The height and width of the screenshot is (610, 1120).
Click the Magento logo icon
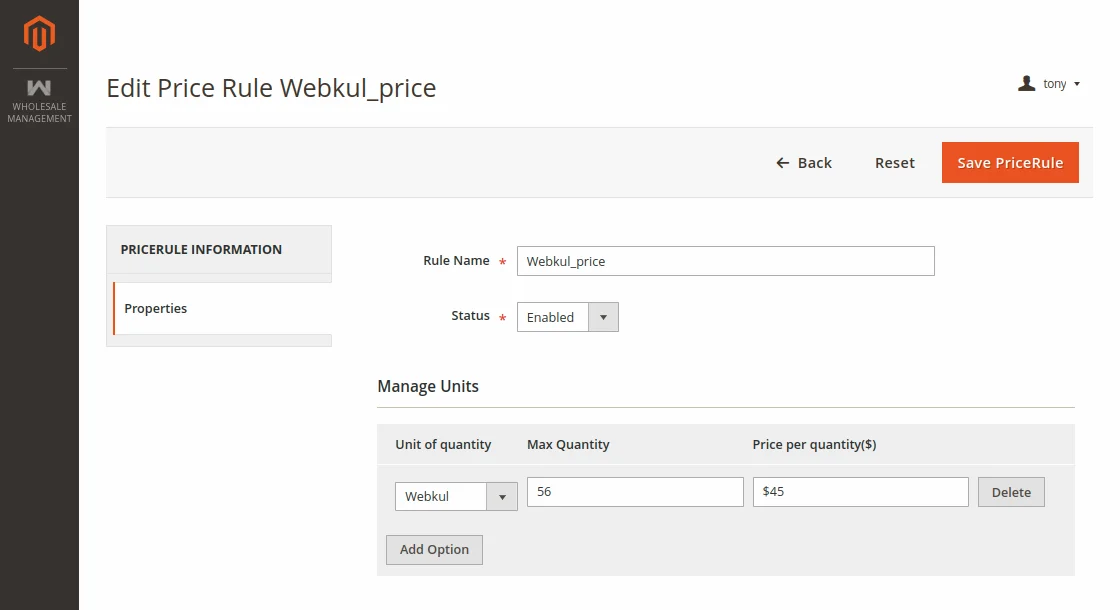38,31
